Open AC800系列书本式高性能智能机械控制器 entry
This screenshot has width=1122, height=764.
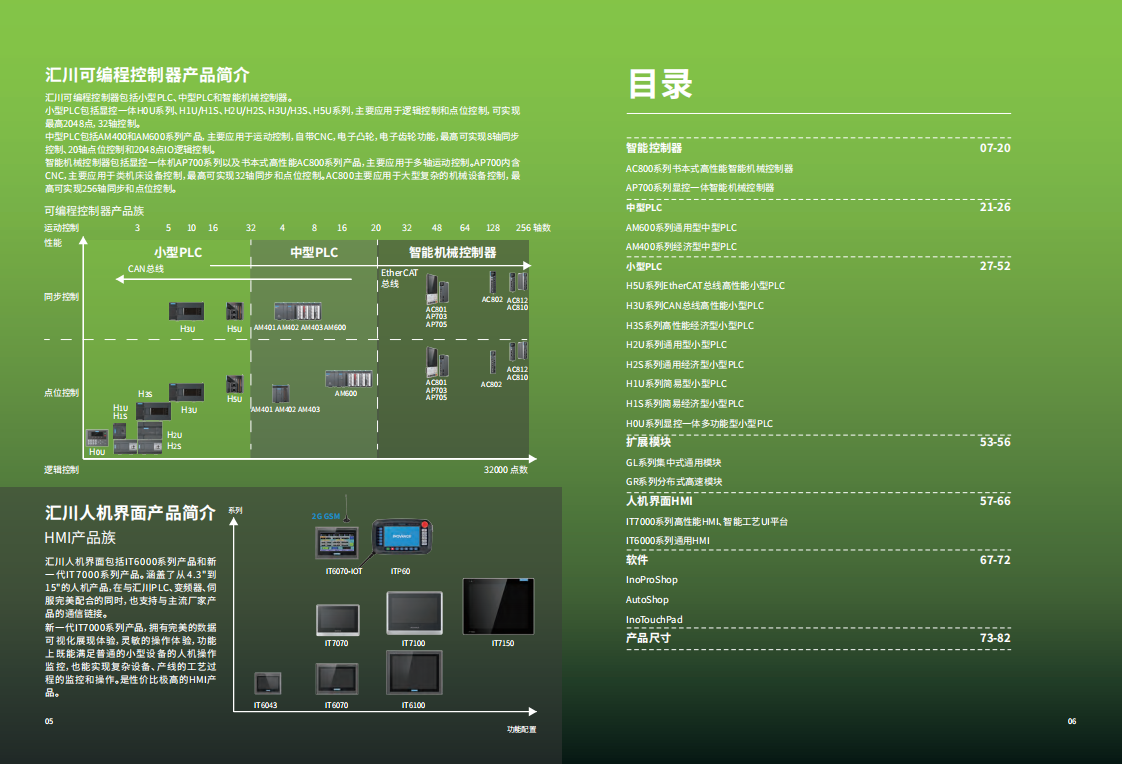tap(709, 168)
